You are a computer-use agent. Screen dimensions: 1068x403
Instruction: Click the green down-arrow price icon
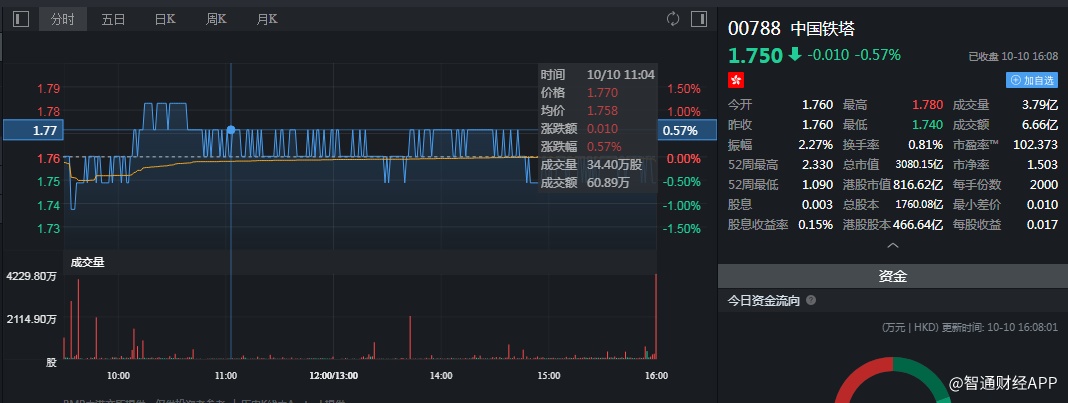[795, 54]
